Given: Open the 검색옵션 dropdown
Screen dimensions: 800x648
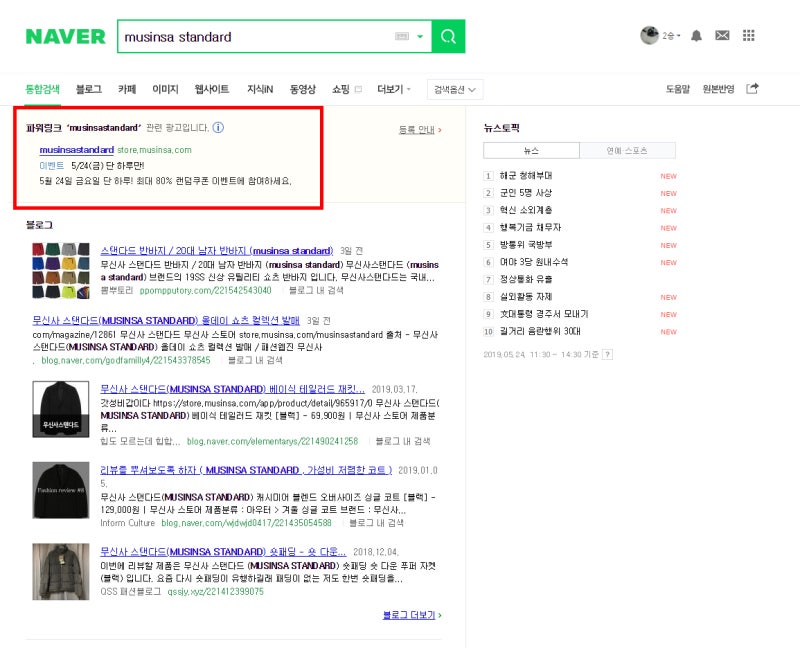Looking at the screenshot, I should pos(455,90).
